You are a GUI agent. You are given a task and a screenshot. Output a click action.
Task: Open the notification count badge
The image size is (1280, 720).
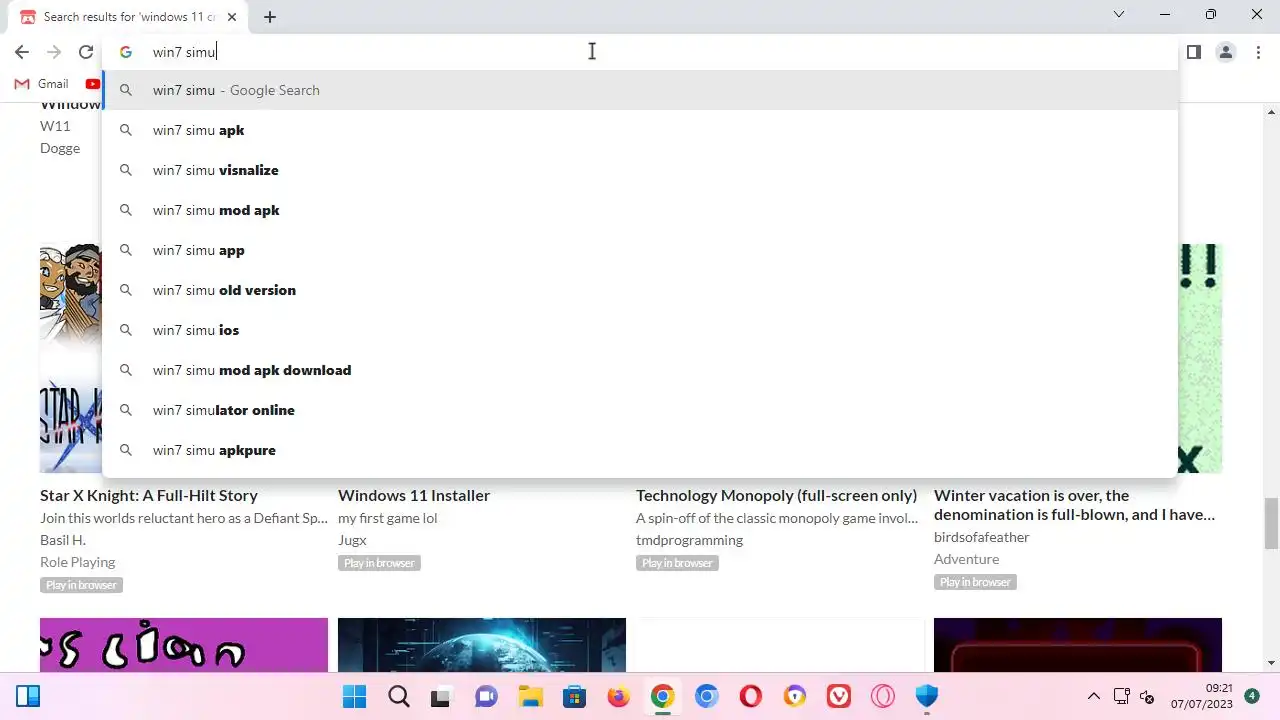(1252, 696)
